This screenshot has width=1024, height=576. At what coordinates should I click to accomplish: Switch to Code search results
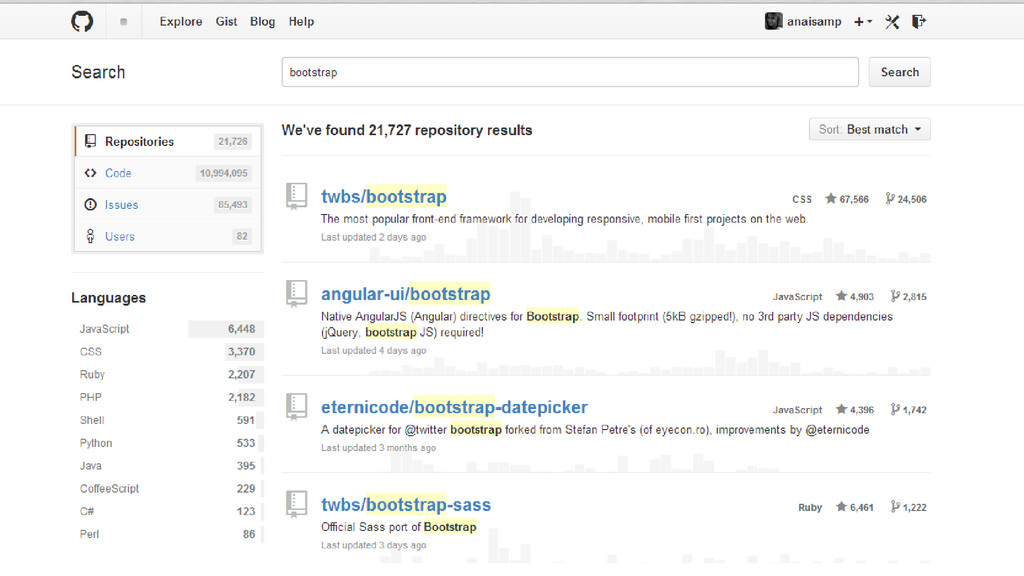pyautogui.click(x=168, y=173)
